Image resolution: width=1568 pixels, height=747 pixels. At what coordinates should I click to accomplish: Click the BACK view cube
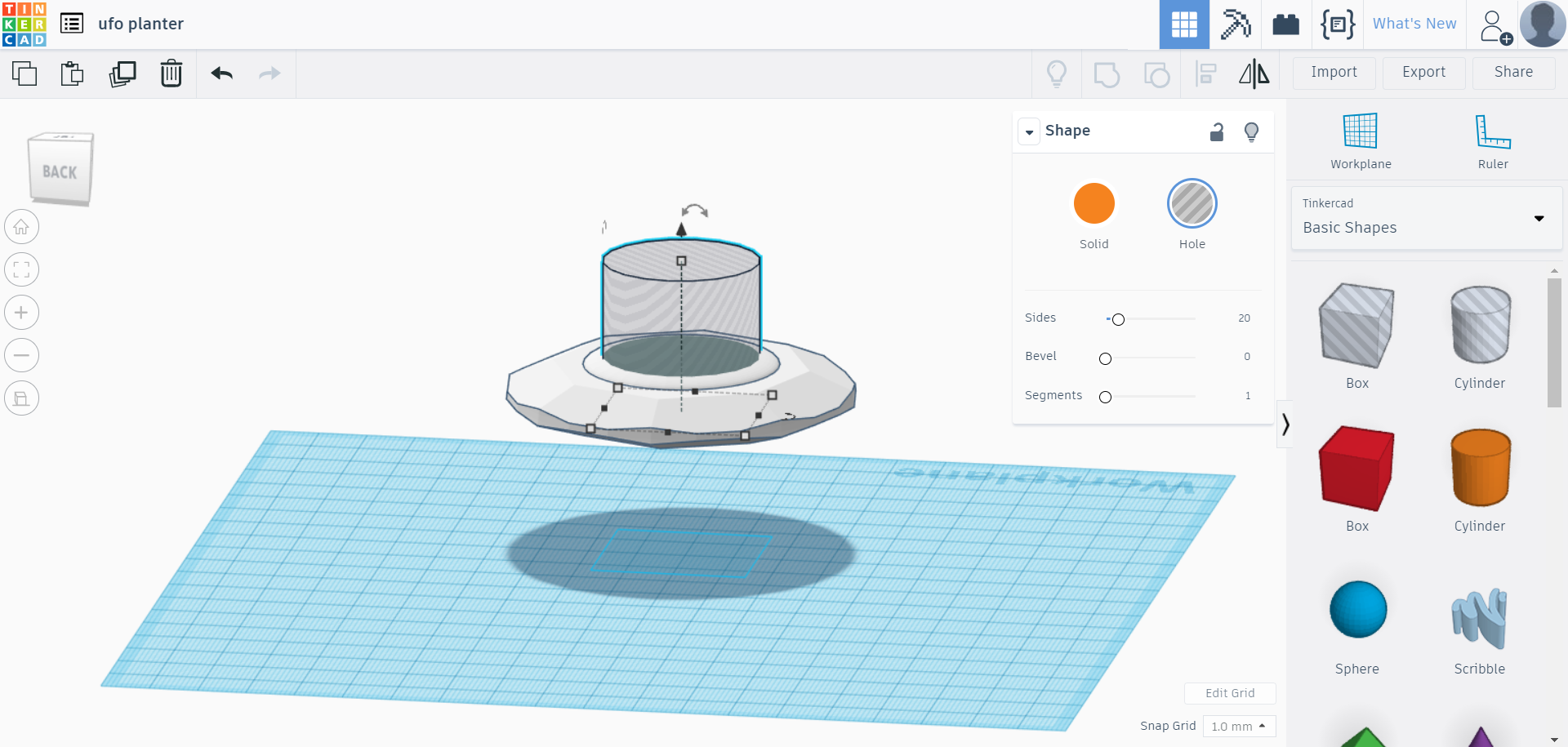click(60, 169)
